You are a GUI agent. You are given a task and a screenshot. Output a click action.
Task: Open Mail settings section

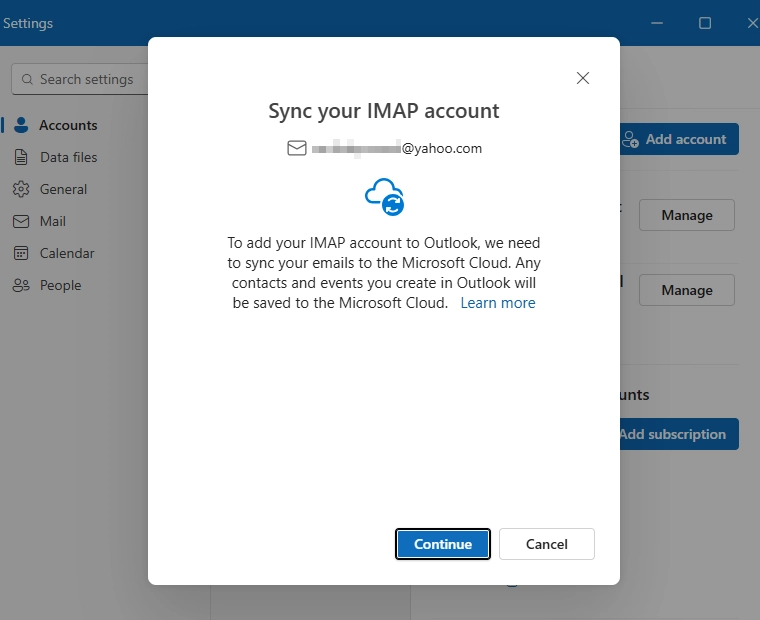52,222
